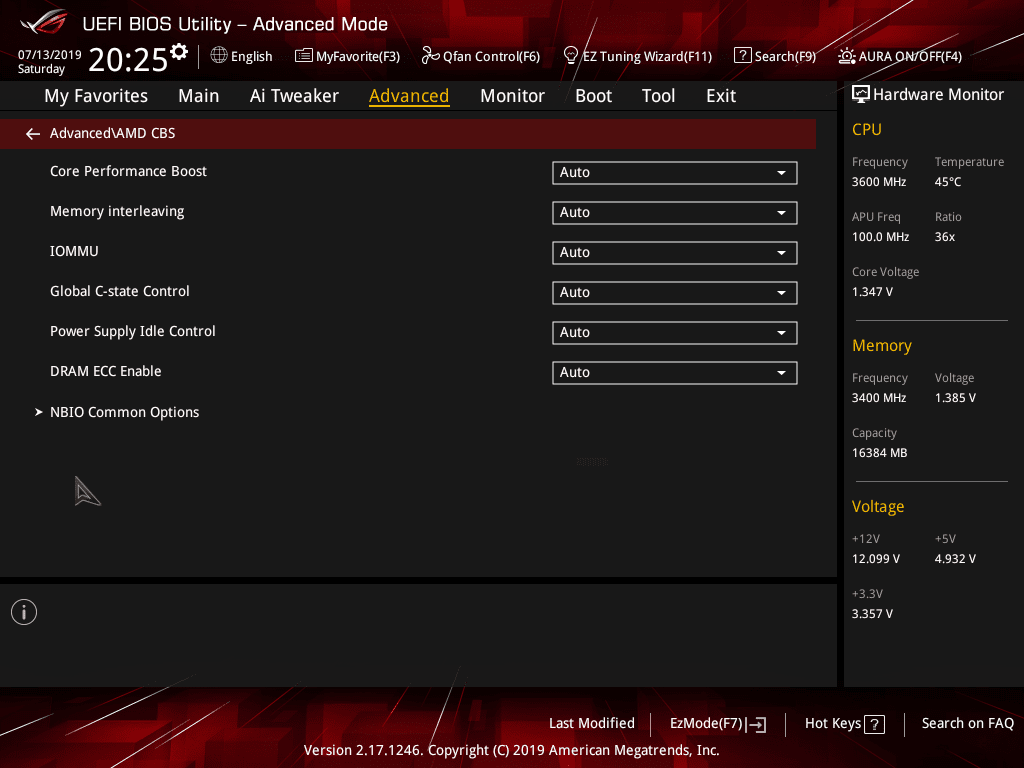The height and width of the screenshot is (768, 1024).
Task: Click EZ Tuning Wizard(F11) text label
Action: 647,57
